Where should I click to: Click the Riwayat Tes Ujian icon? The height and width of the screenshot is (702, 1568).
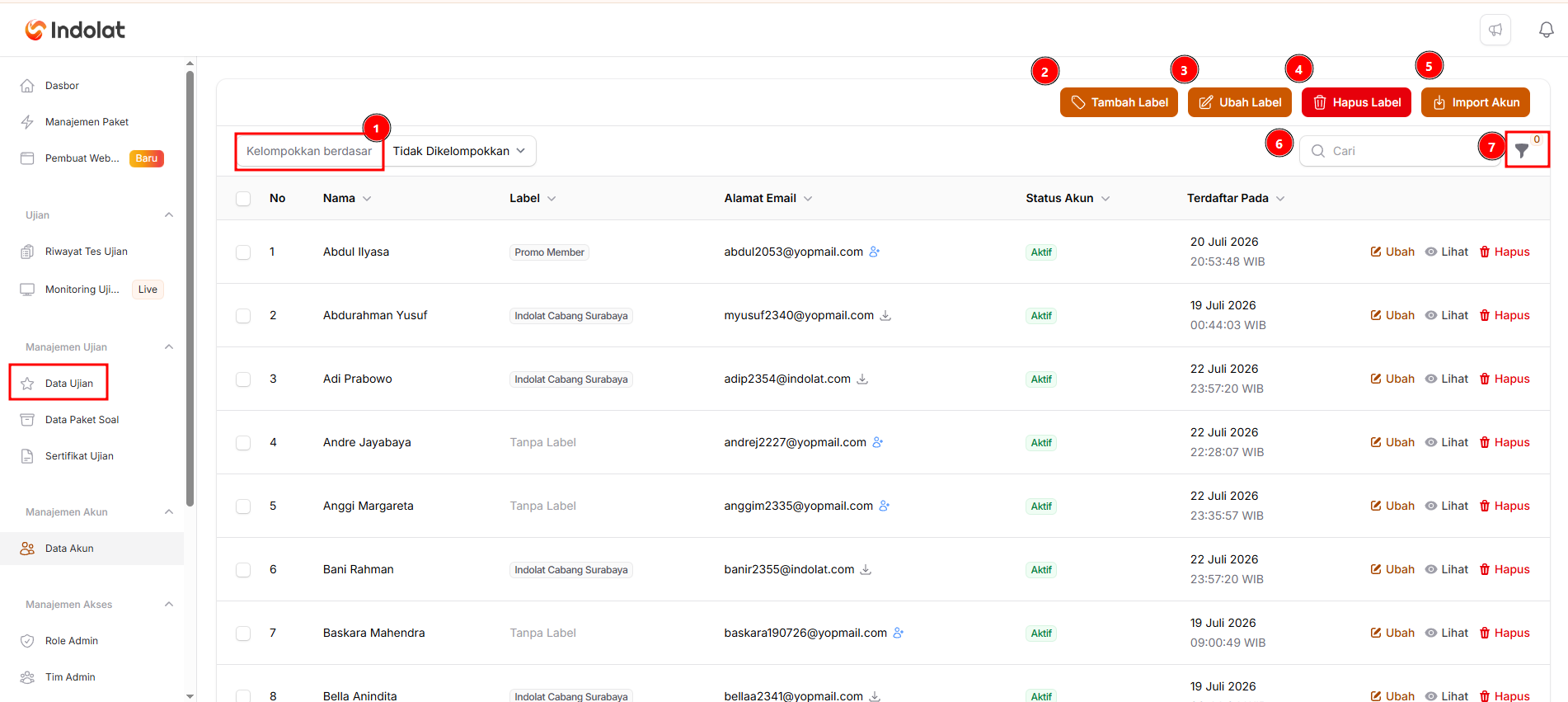[27, 252]
